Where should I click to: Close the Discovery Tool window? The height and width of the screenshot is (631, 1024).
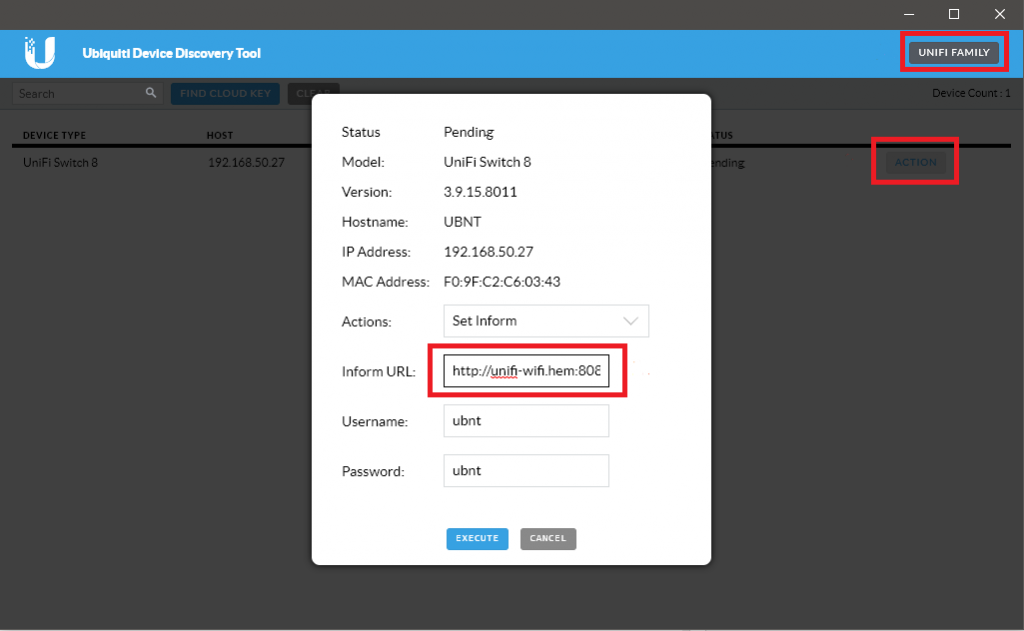coord(999,14)
